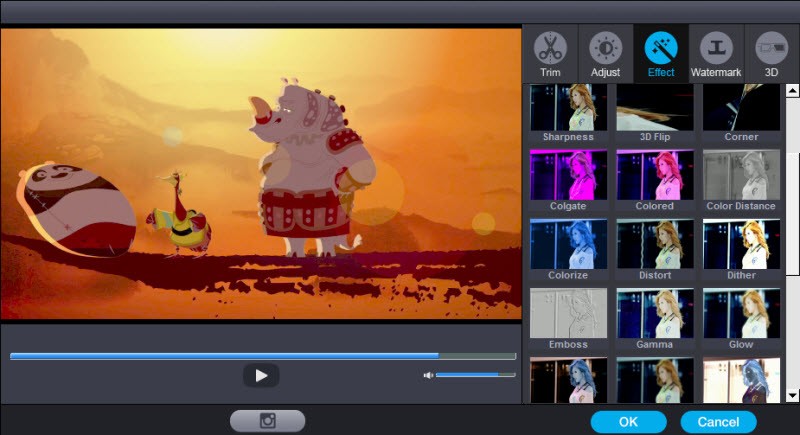Apply the Distort effect thumbnail
Viewport: 800px width, 435px height.
click(655, 244)
